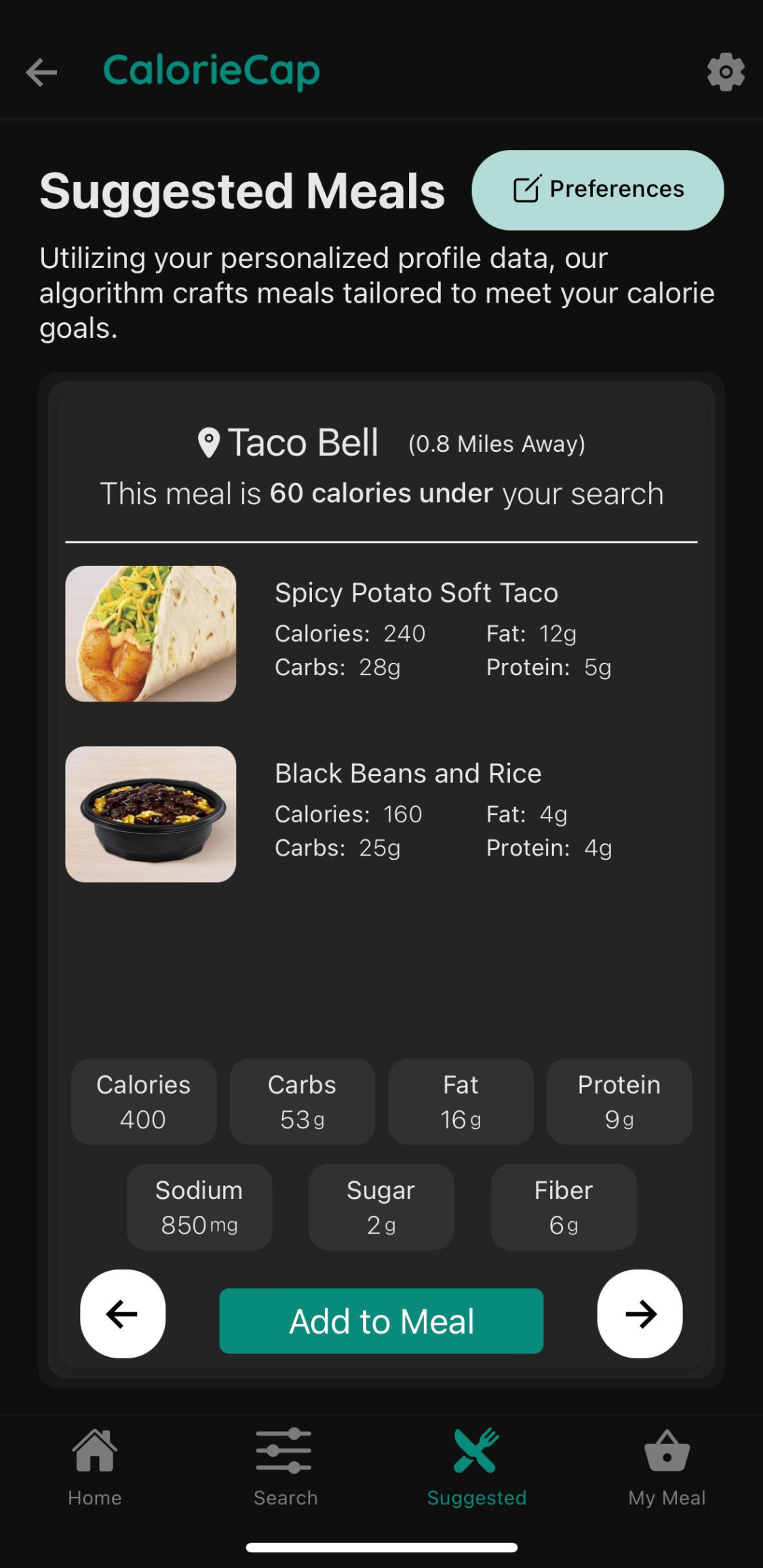Viewport: 763px width, 1568px height.
Task: Select the Fiber 6g summary tile
Action: tap(564, 1207)
